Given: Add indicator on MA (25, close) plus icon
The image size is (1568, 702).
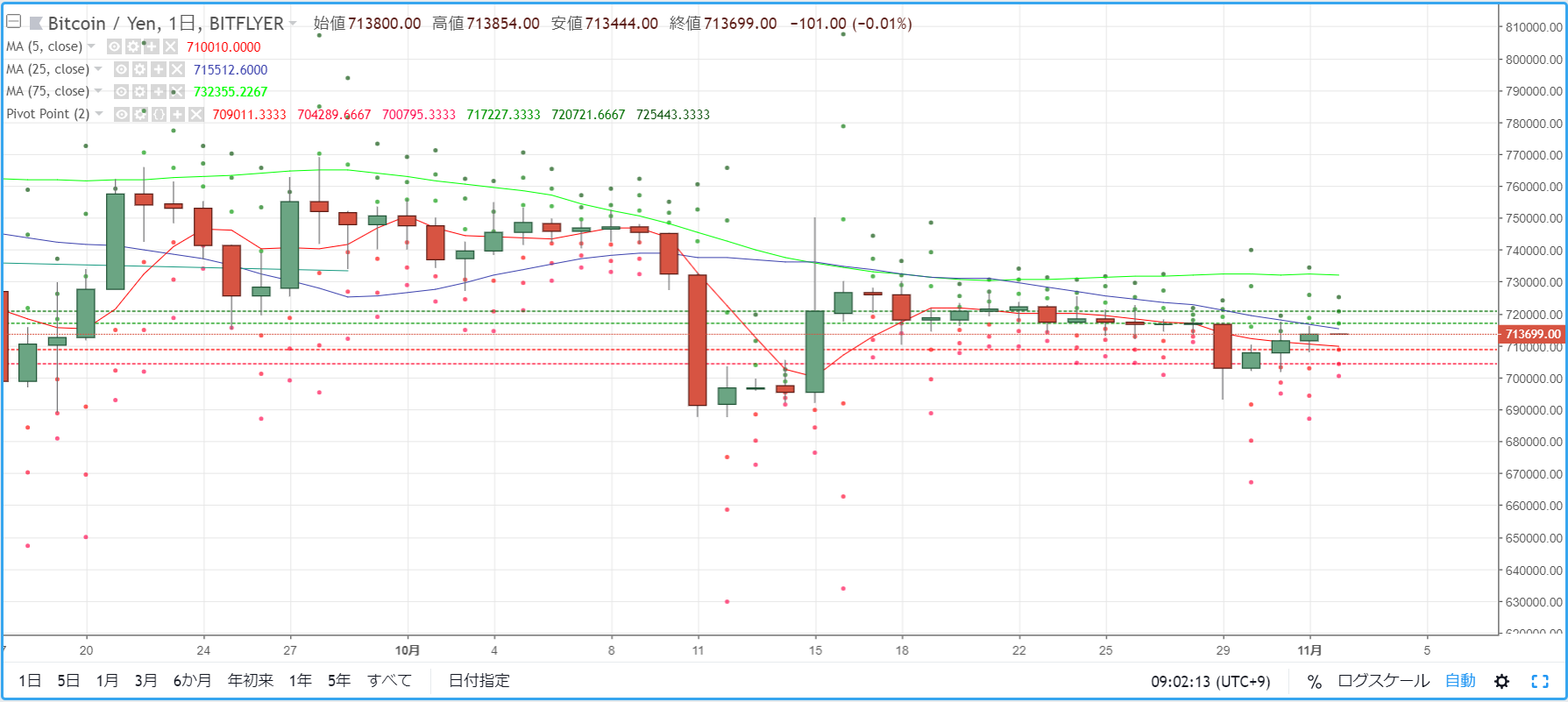Looking at the screenshot, I should pyautogui.click(x=159, y=69).
